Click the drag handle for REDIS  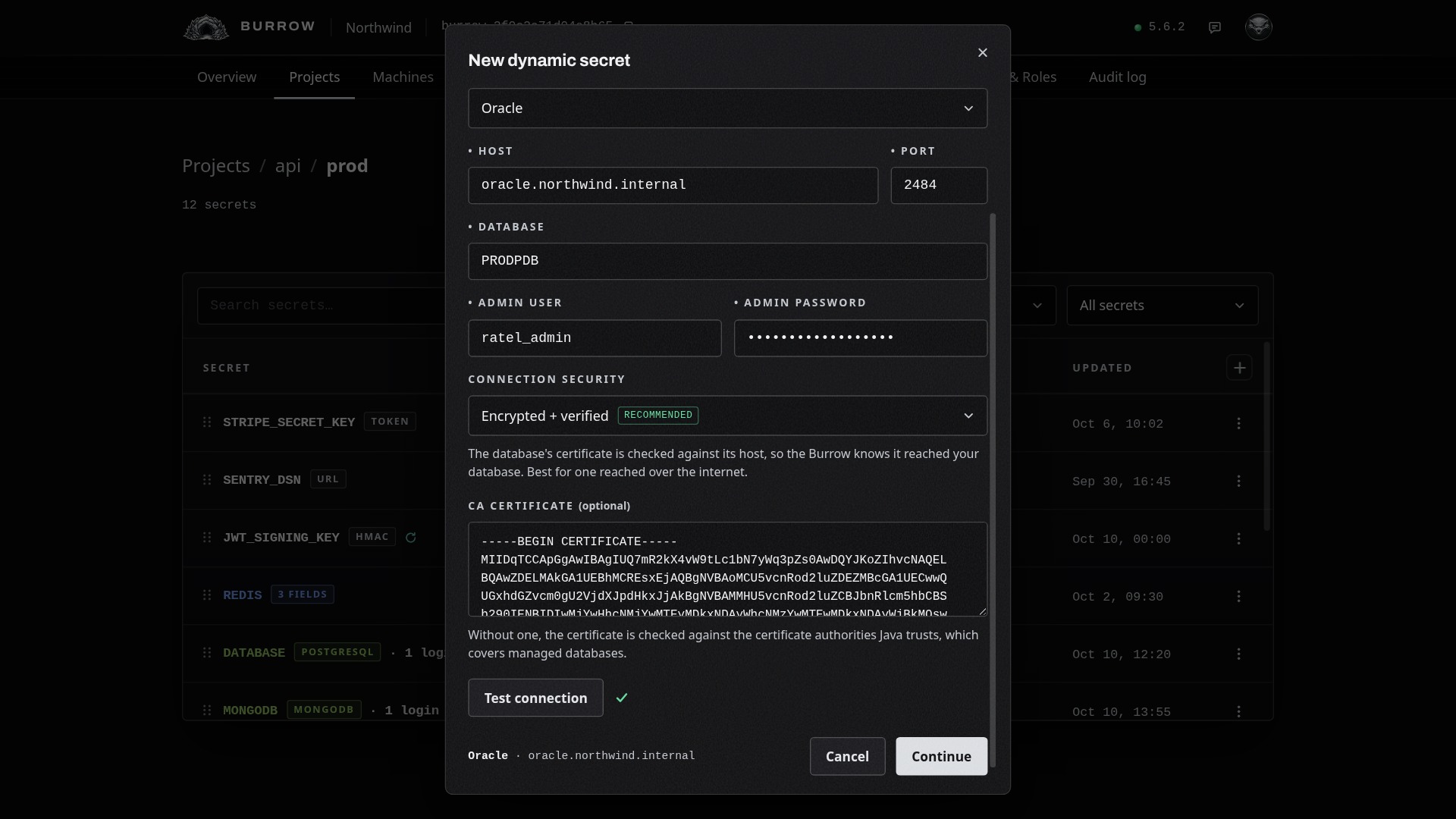[207, 595]
